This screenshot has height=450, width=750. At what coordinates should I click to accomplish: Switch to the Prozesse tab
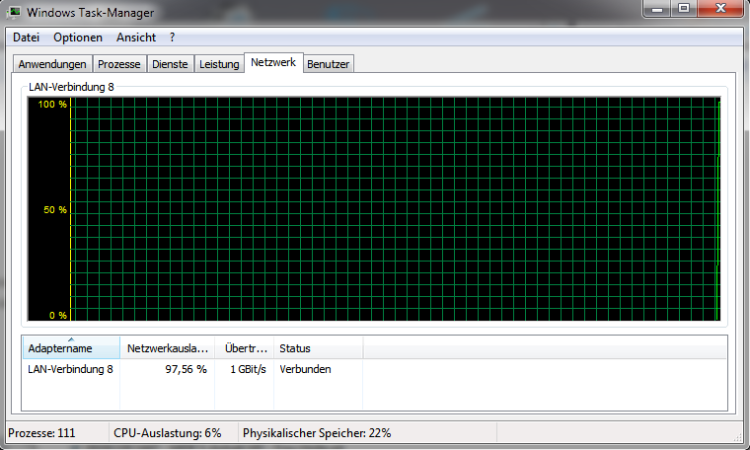(120, 64)
